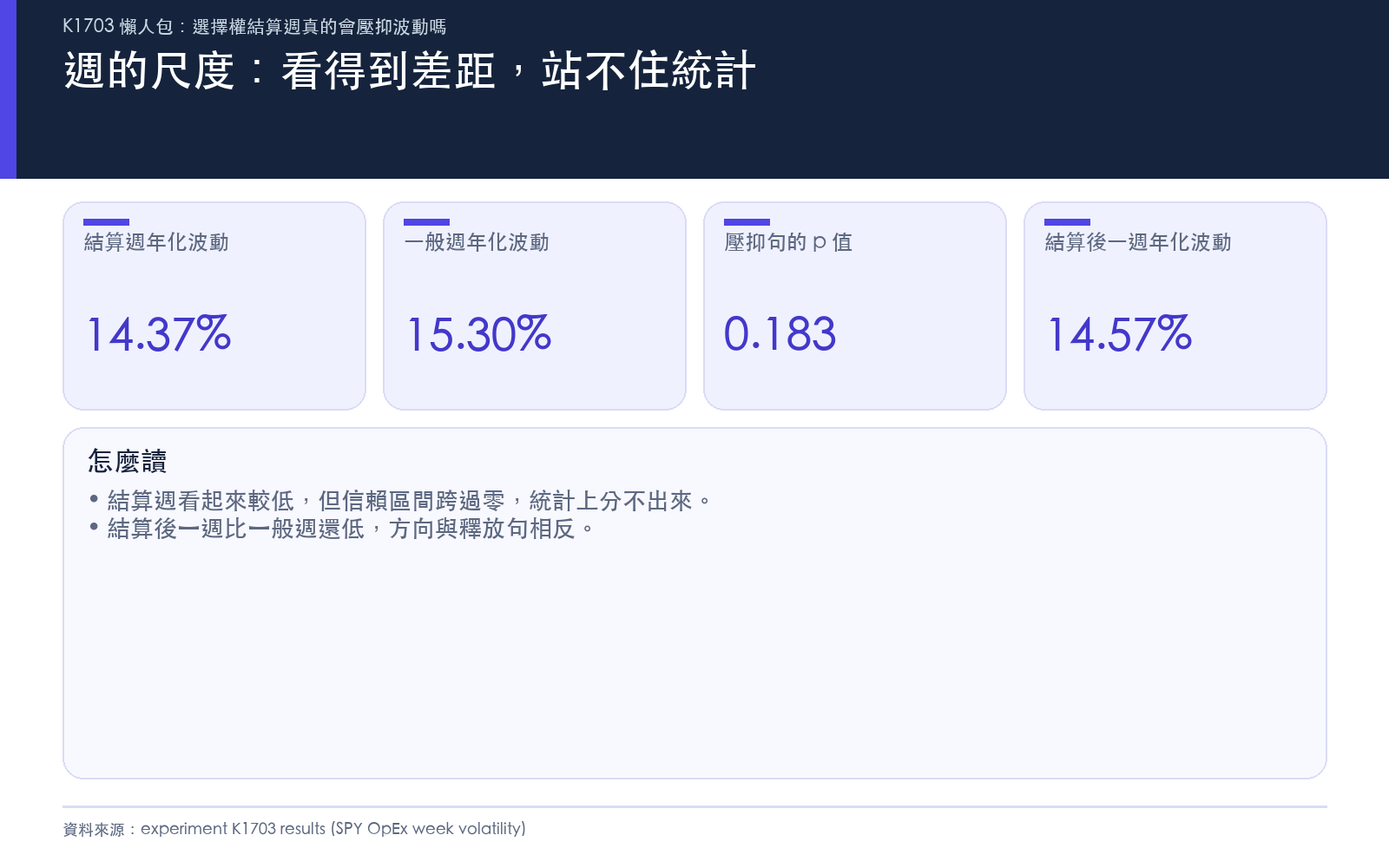Click the 資料來源 footer source line
This screenshot has height=868, width=1389.
point(294,829)
